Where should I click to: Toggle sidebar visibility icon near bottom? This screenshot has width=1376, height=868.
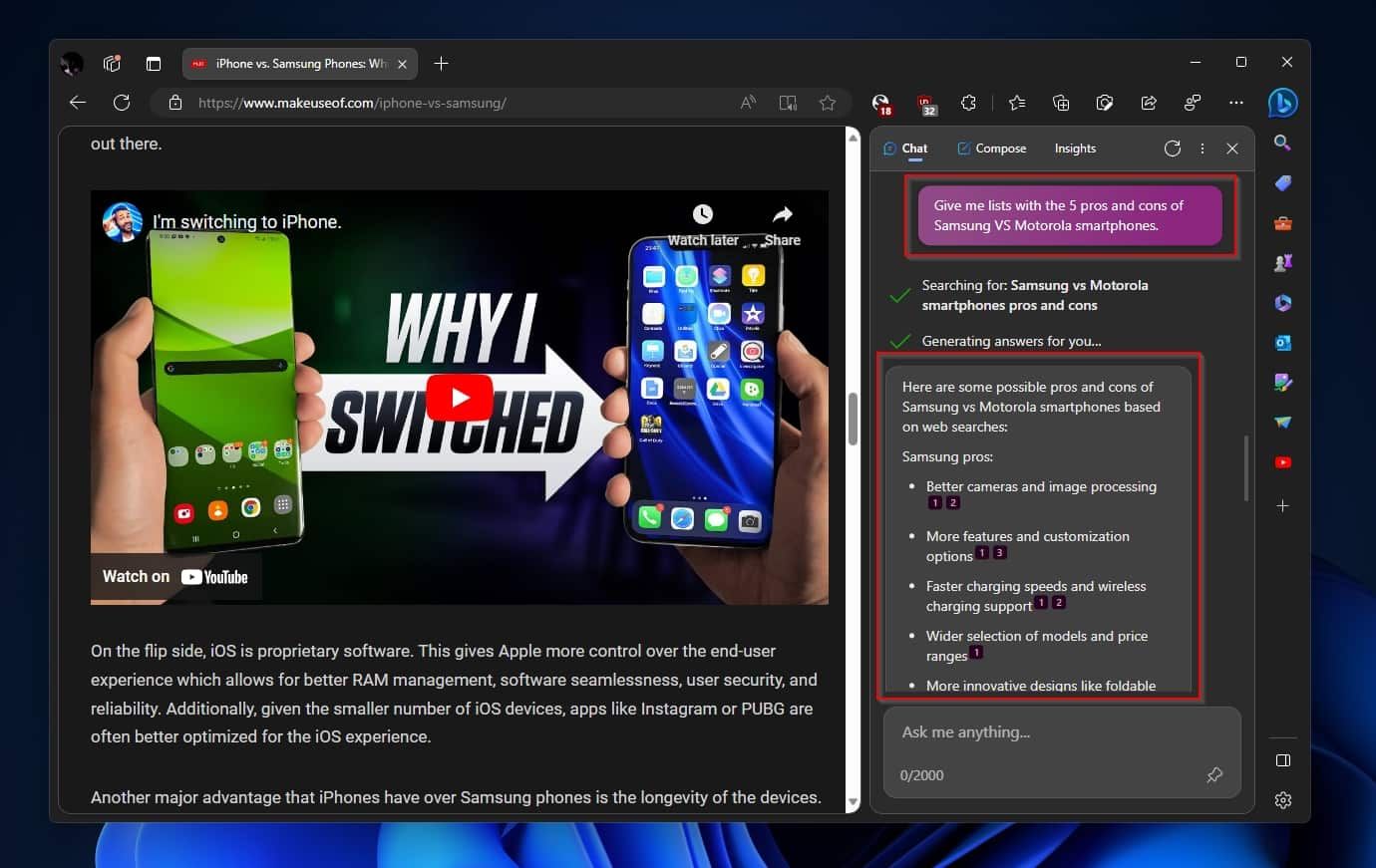tap(1283, 760)
